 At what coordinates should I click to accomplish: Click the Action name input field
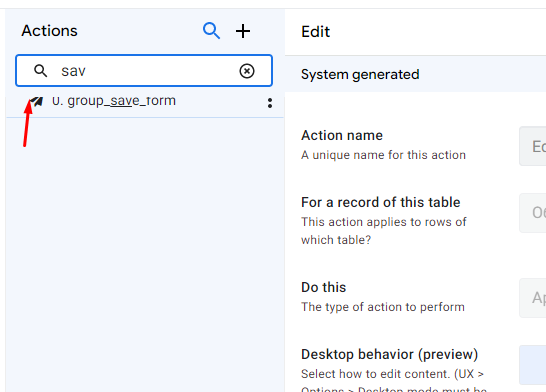tap(532, 146)
